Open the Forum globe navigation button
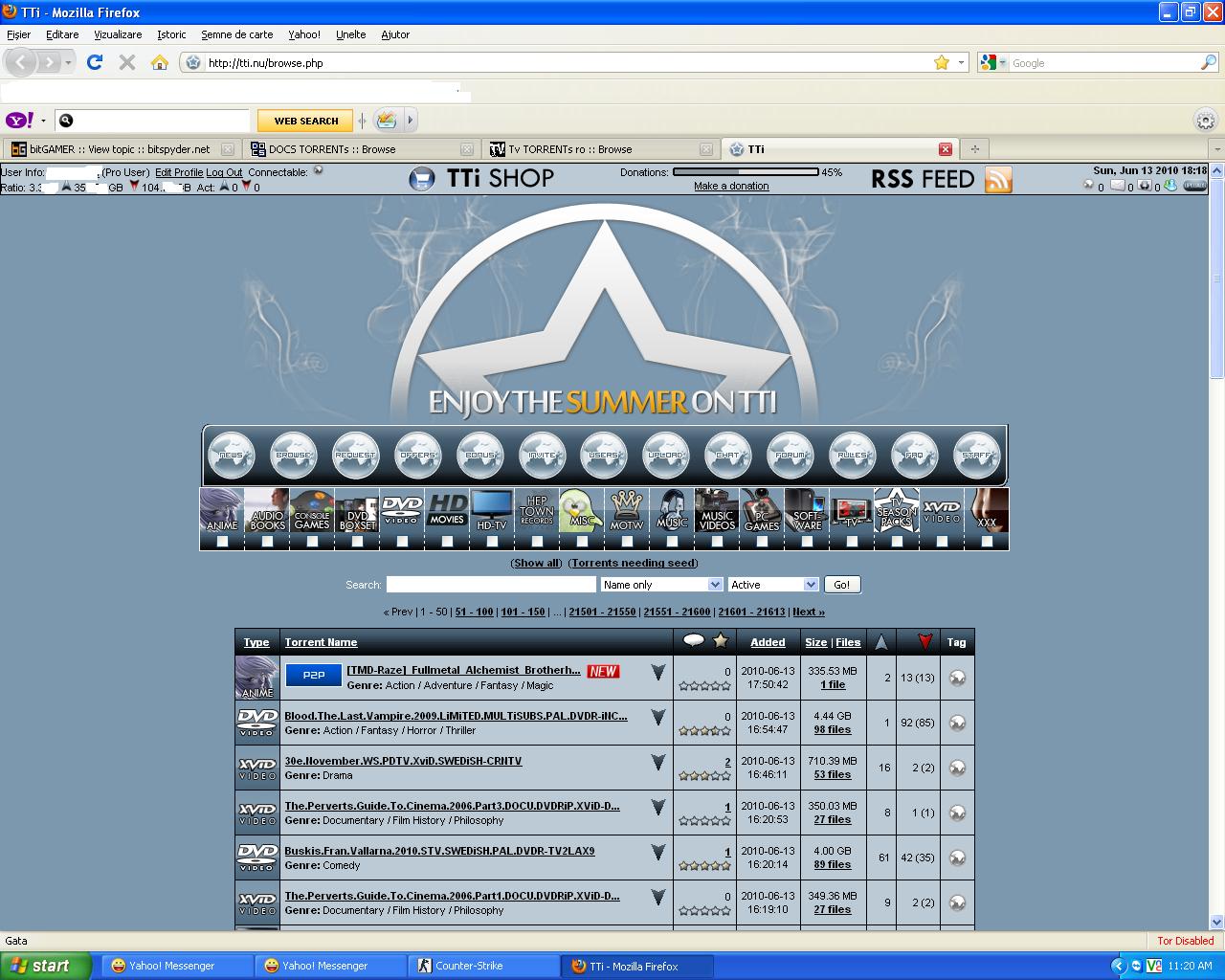 click(x=790, y=456)
